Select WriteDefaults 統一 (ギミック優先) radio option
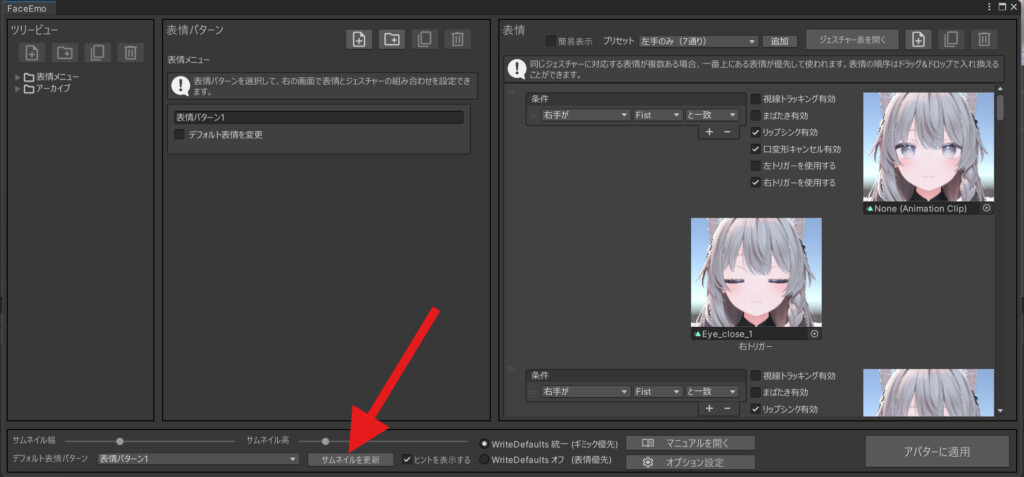This screenshot has height=477, width=1024. point(484,444)
